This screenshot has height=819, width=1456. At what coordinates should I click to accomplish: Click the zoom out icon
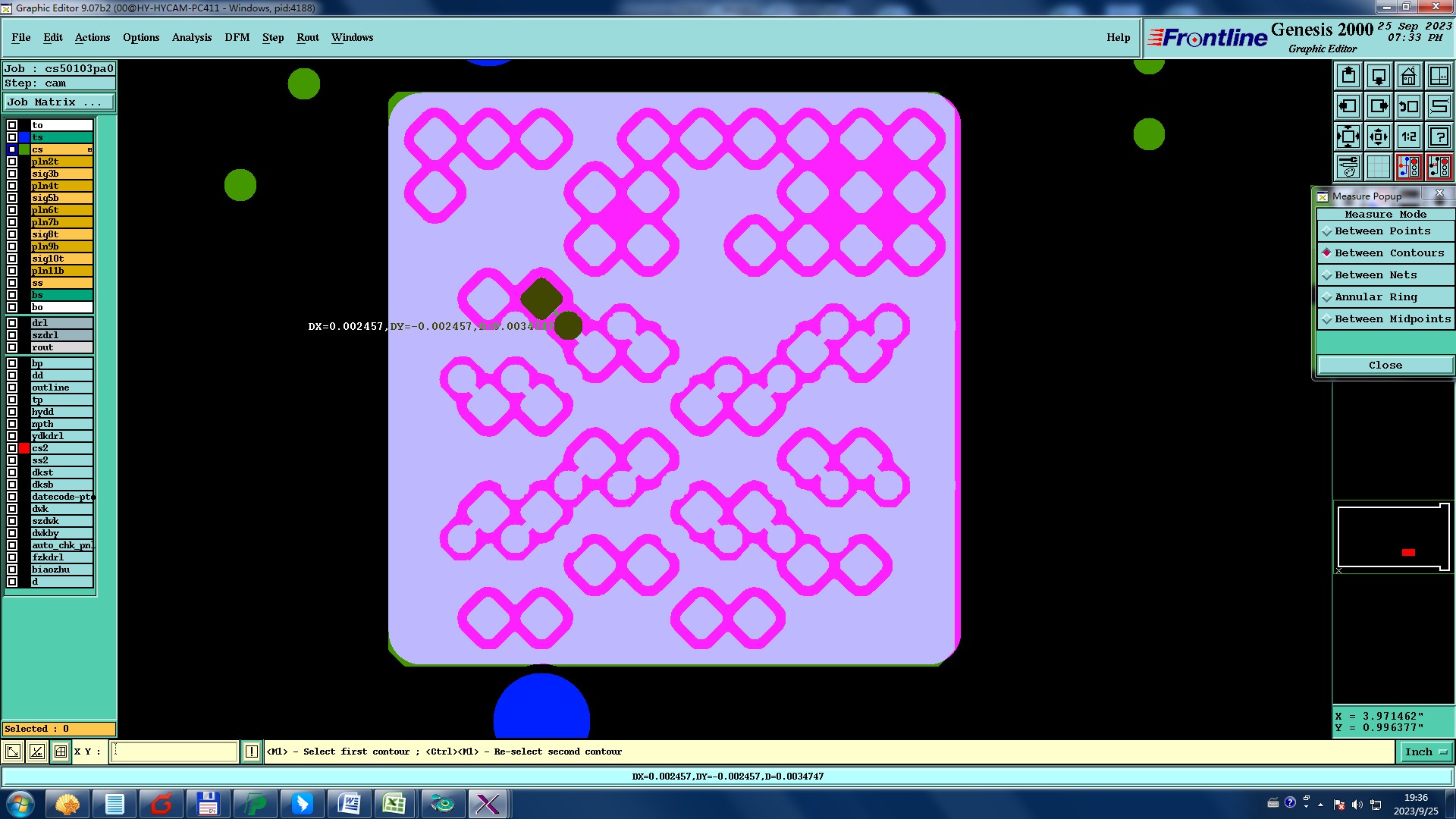[x=1378, y=136]
